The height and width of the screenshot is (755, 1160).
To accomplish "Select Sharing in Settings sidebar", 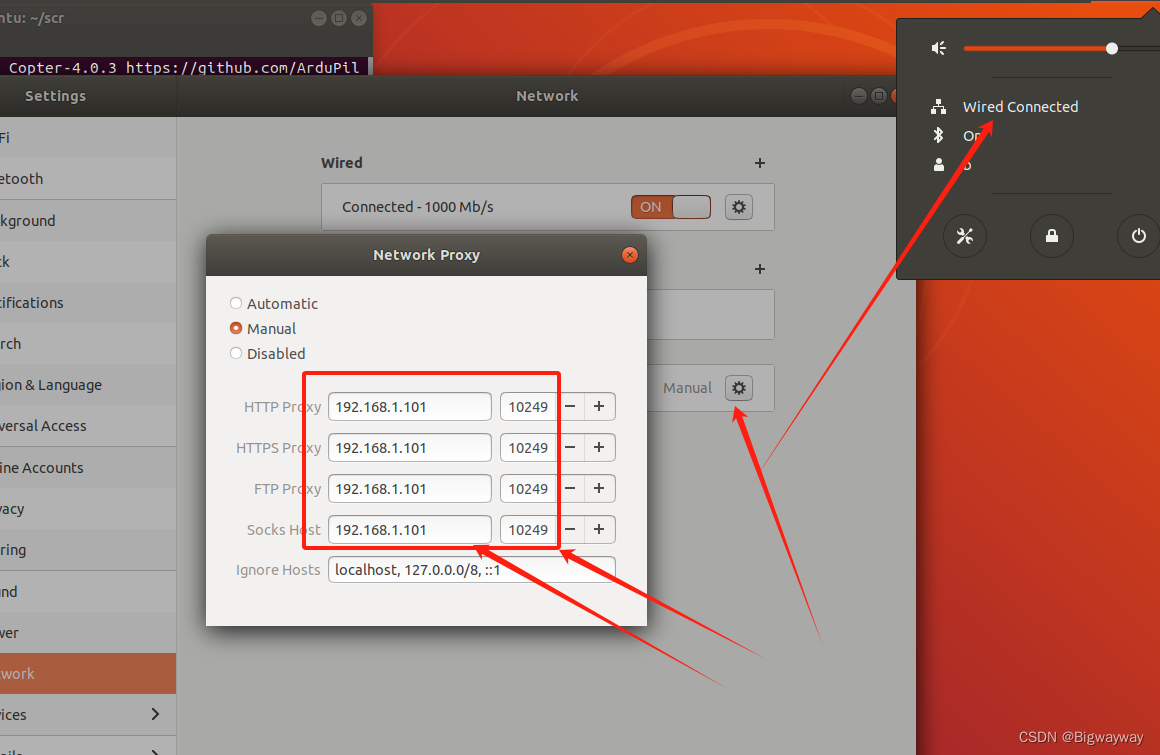I will [x=87, y=550].
